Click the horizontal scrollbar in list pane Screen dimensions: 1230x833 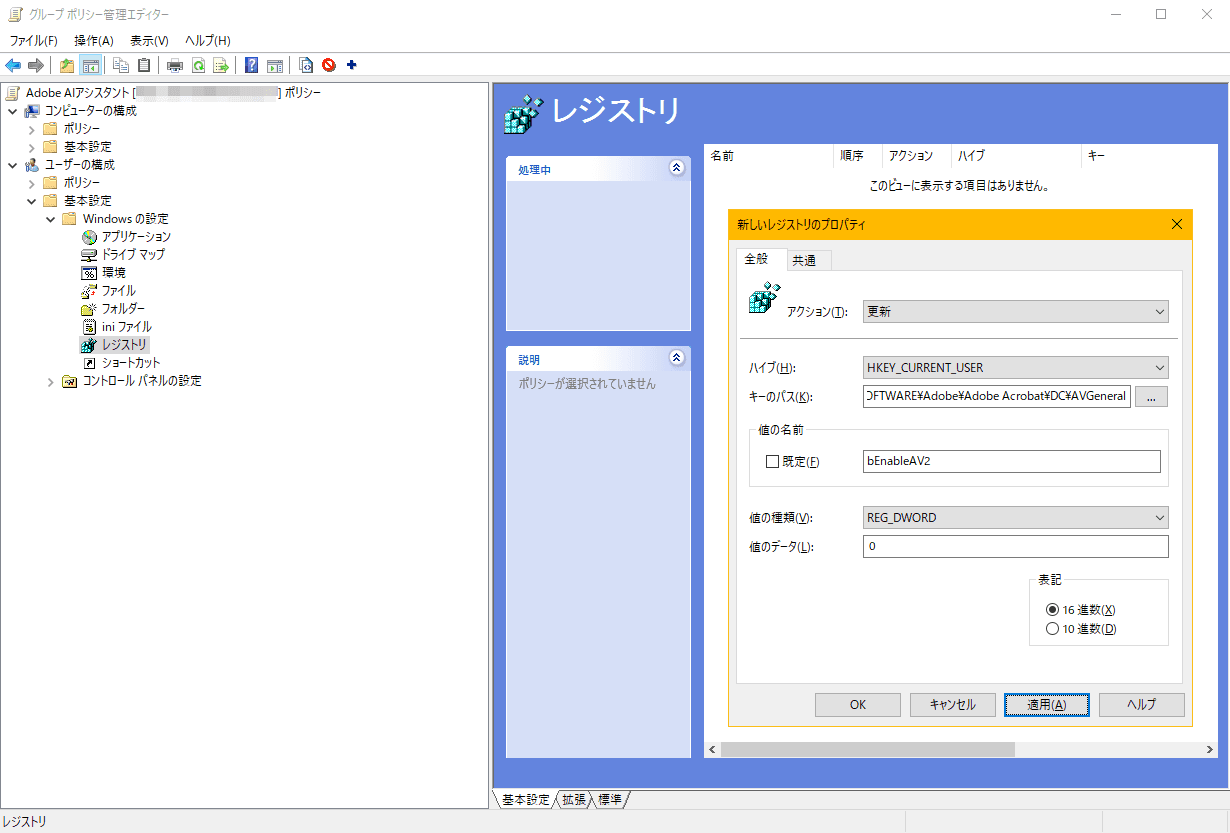click(x=868, y=749)
